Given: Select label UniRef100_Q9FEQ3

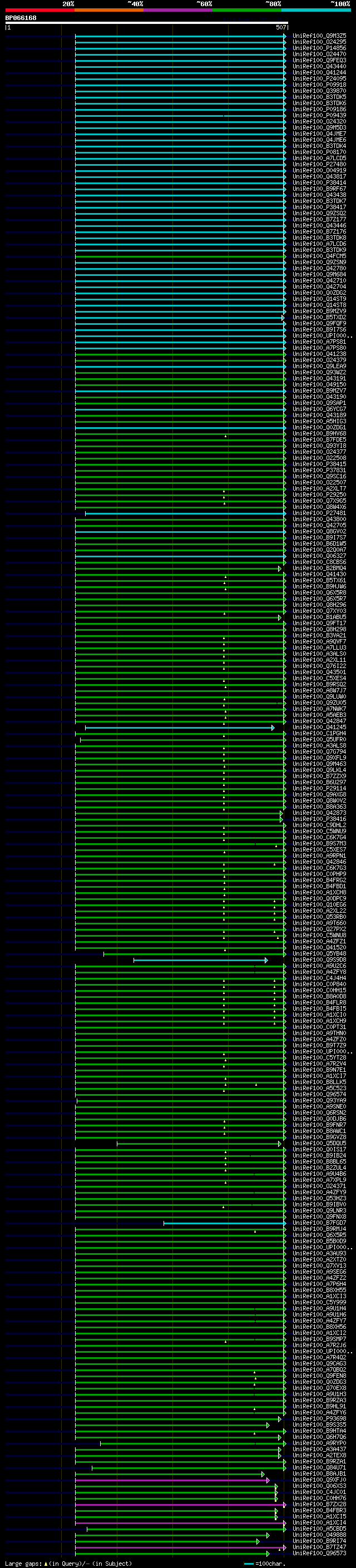Looking at the screenshot, I should click(x=319, y=60).
